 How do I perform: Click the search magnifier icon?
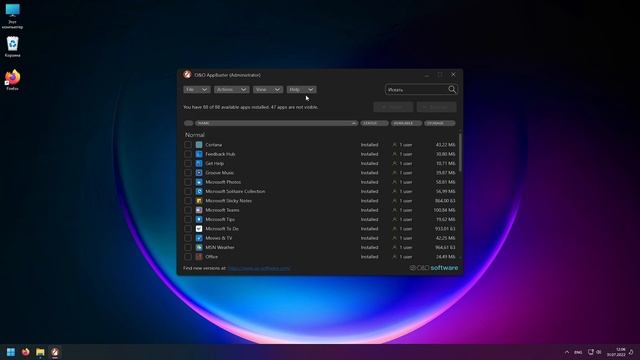coord(452,89)
